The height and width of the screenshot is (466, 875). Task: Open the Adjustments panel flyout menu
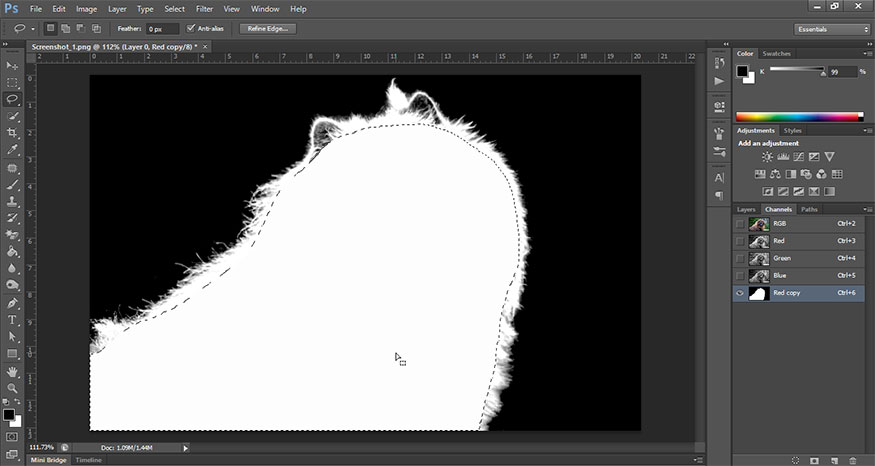pyautogui.click(x=868, y=131)
